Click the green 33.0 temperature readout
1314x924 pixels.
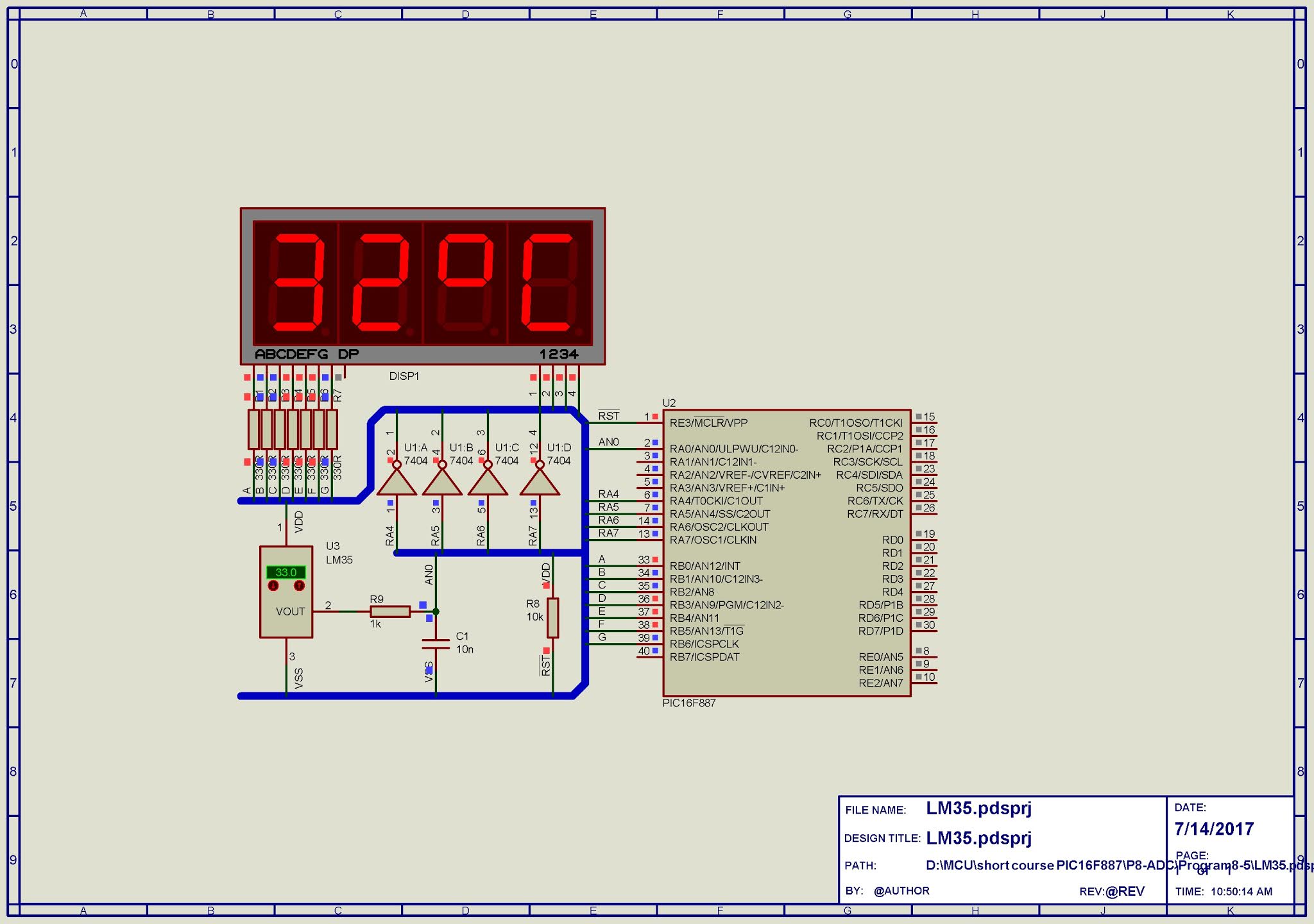coord(286,571)
